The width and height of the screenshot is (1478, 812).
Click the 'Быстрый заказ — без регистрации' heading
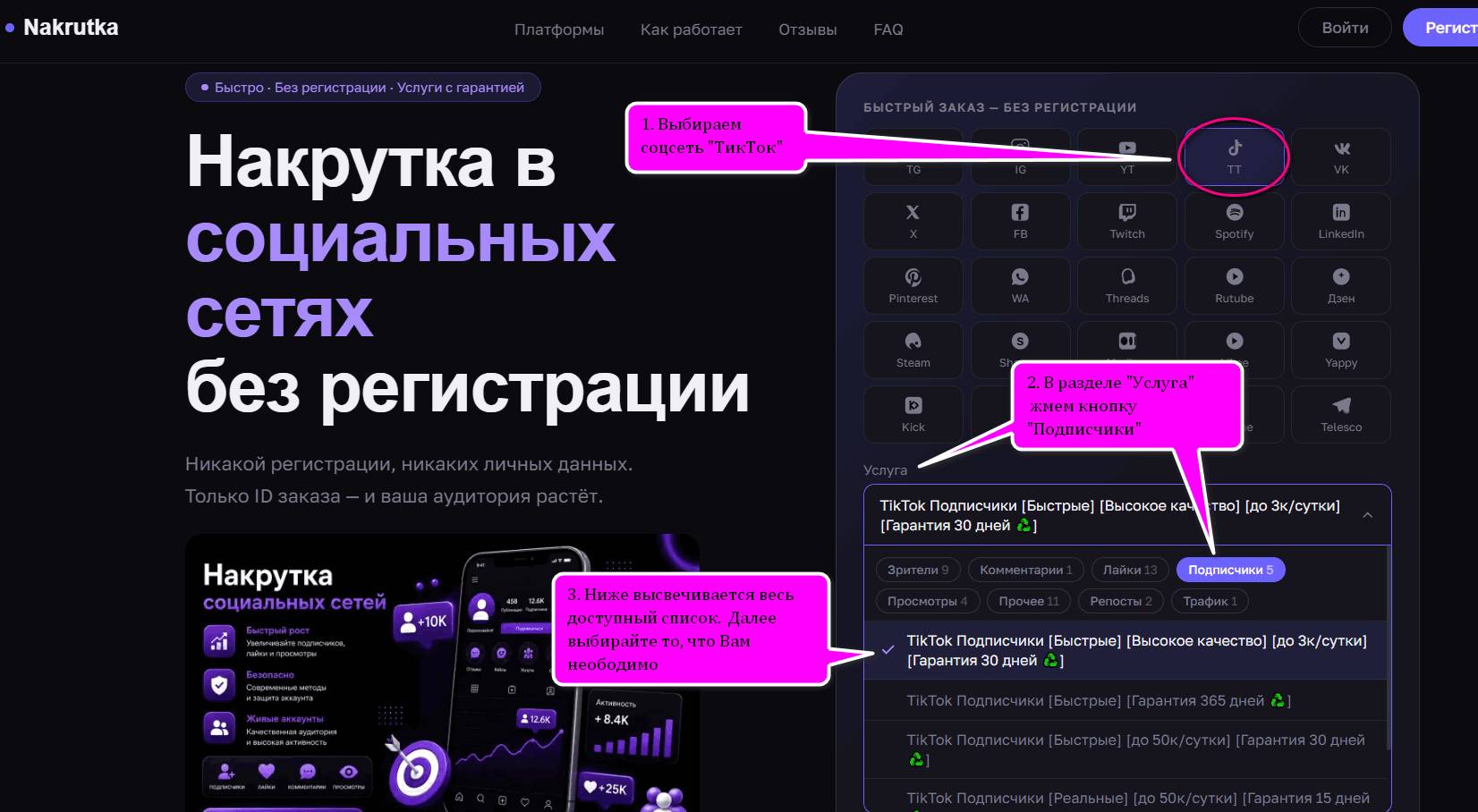coord(999,107)
